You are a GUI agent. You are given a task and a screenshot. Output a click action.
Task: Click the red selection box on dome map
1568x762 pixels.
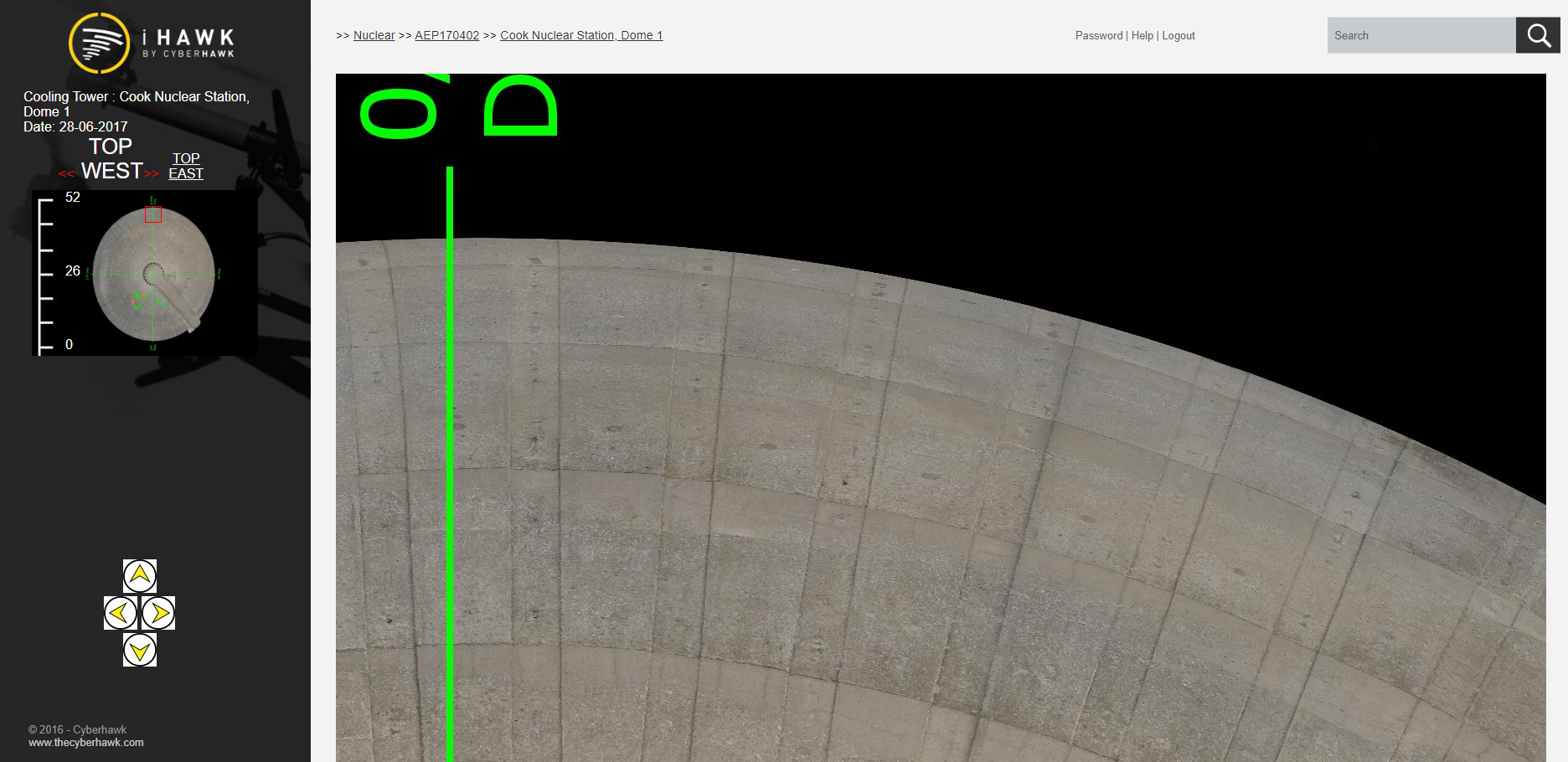[x=153, y=214]
